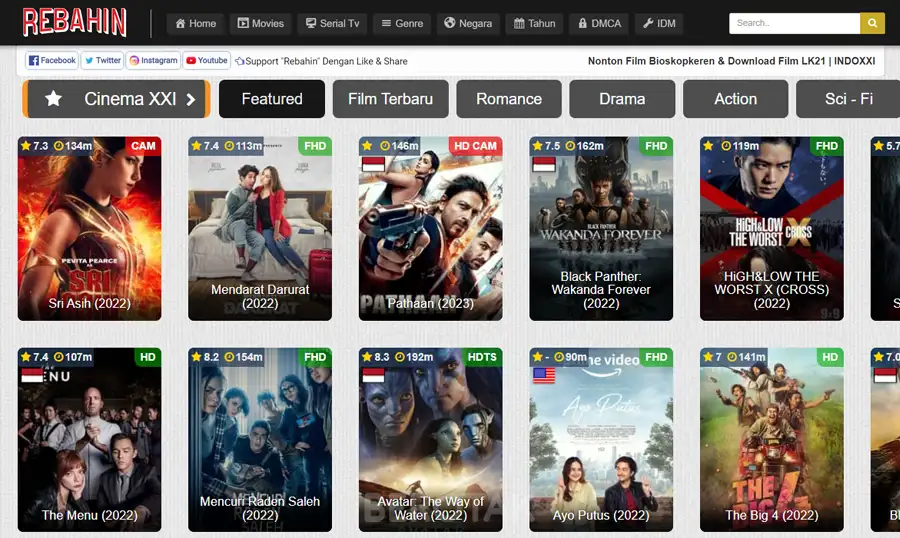Image resolution: width=900 pixels, height=538 pixels.
Task: Click the CAM badge on Sri Asih
Action: point(143,146)
